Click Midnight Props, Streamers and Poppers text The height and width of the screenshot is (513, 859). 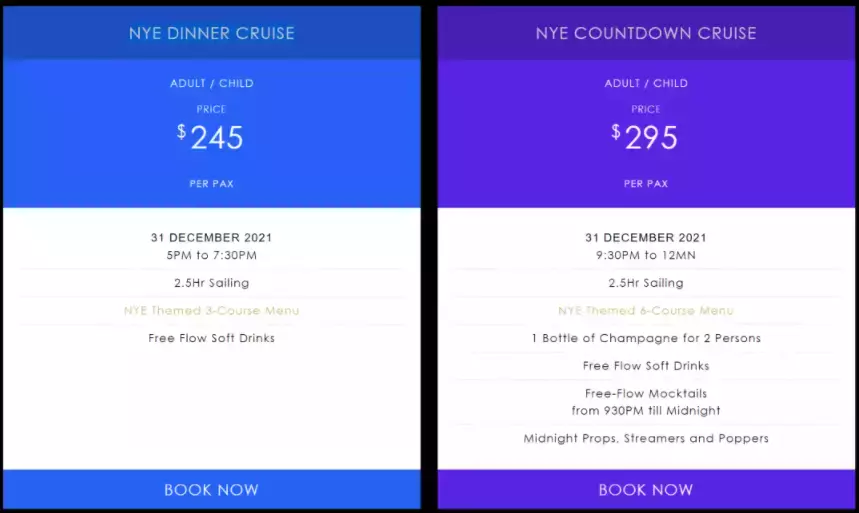(645, 438)
